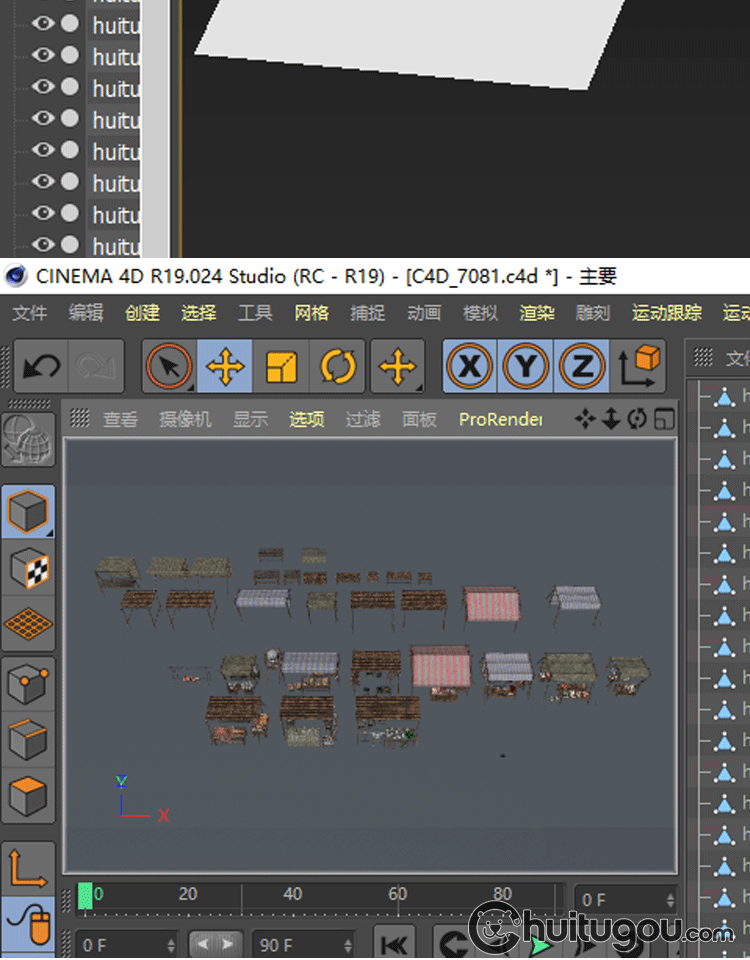Screen dimensions: 750x960
Task: Open the 创建 menu in menu bar
Action: tap(142, 313)
